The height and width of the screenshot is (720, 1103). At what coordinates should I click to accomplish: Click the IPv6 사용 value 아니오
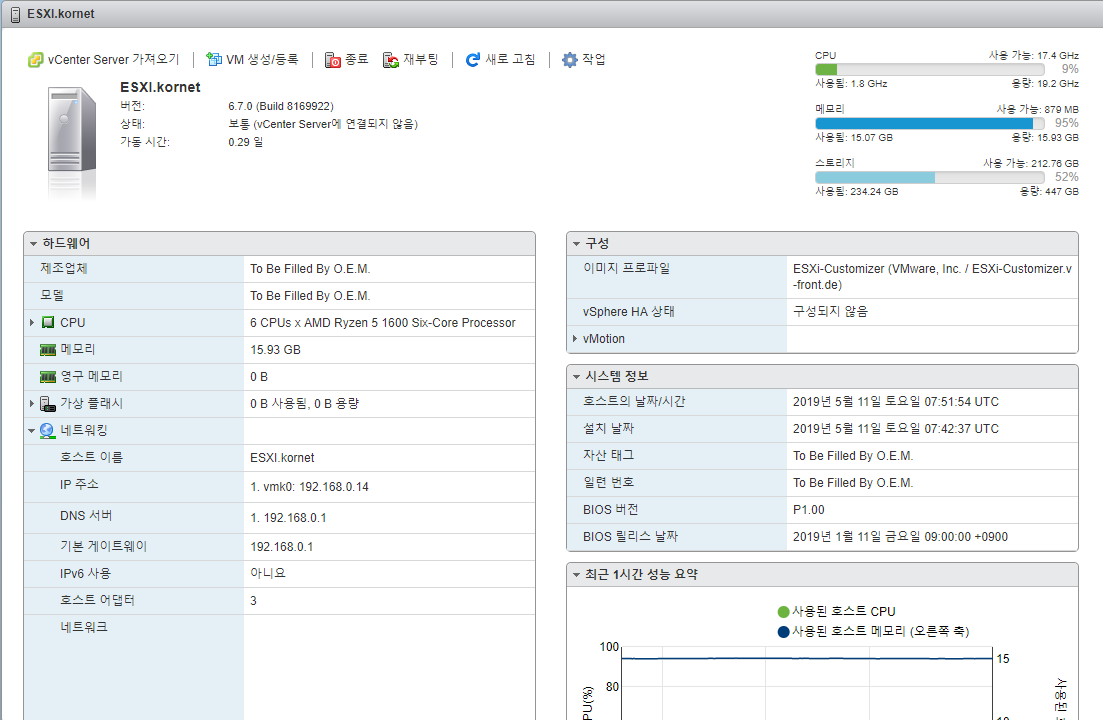click(268, 573)
